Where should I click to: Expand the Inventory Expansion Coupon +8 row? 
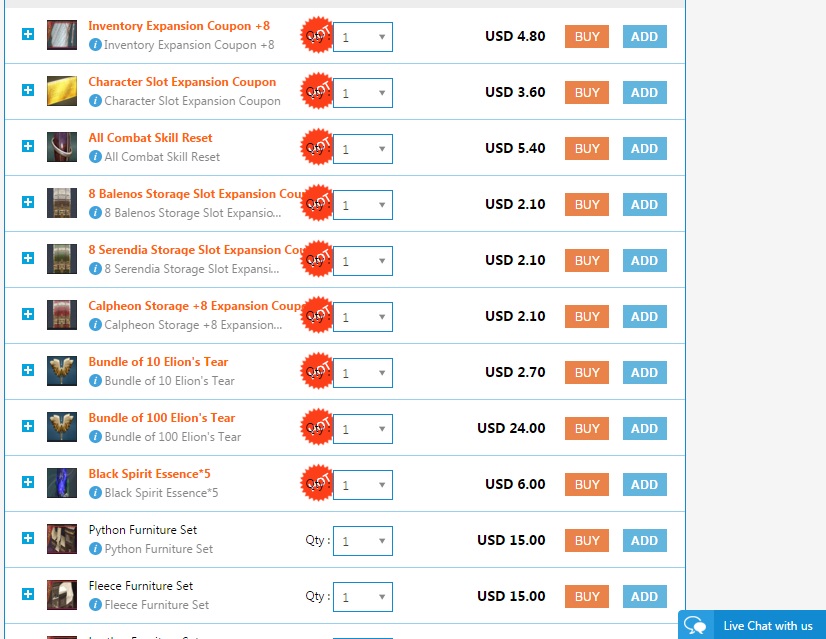pos(28,34)
